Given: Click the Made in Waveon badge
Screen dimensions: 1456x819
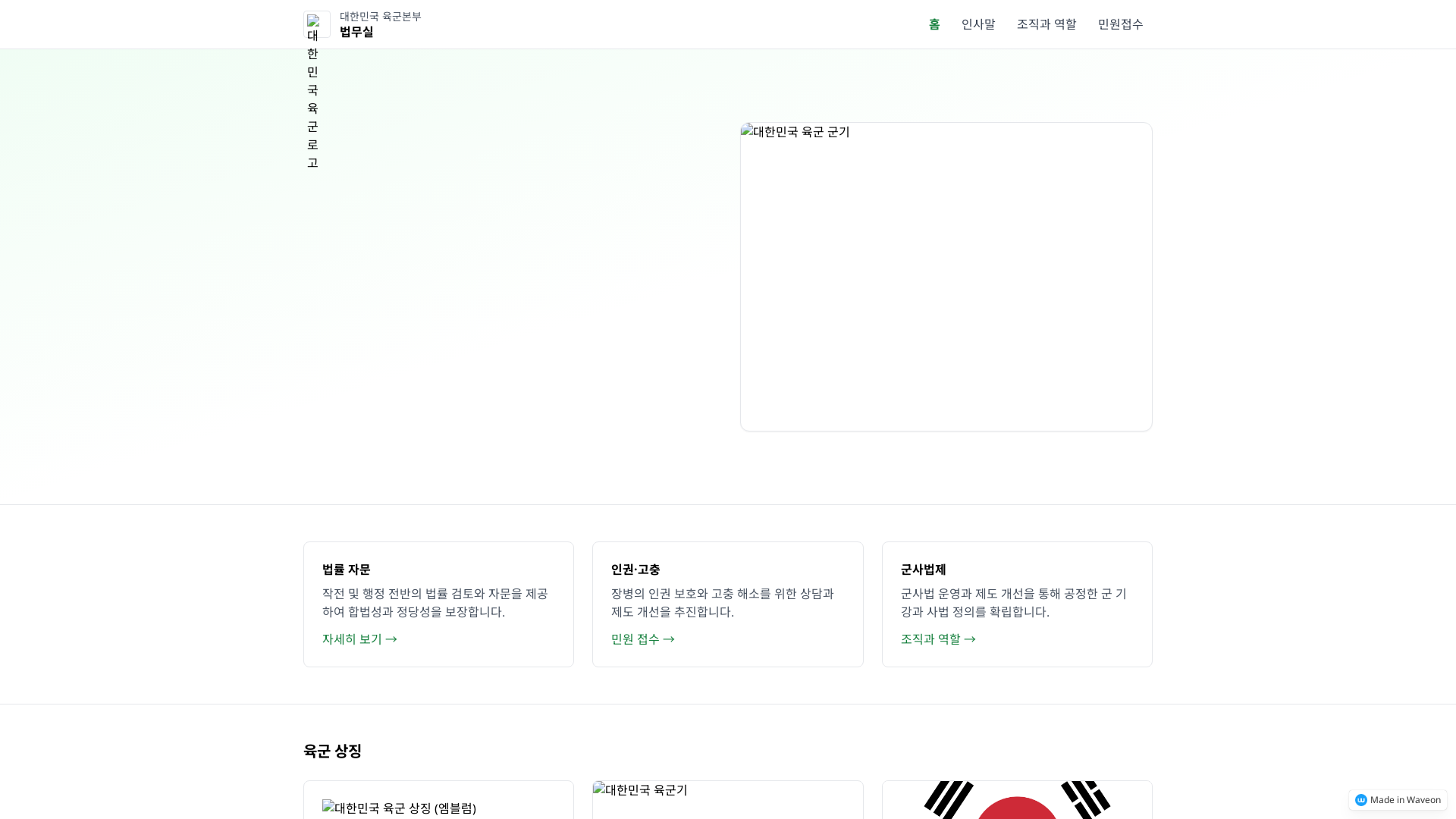Looking at the screenshot, I should [1398, 799].
